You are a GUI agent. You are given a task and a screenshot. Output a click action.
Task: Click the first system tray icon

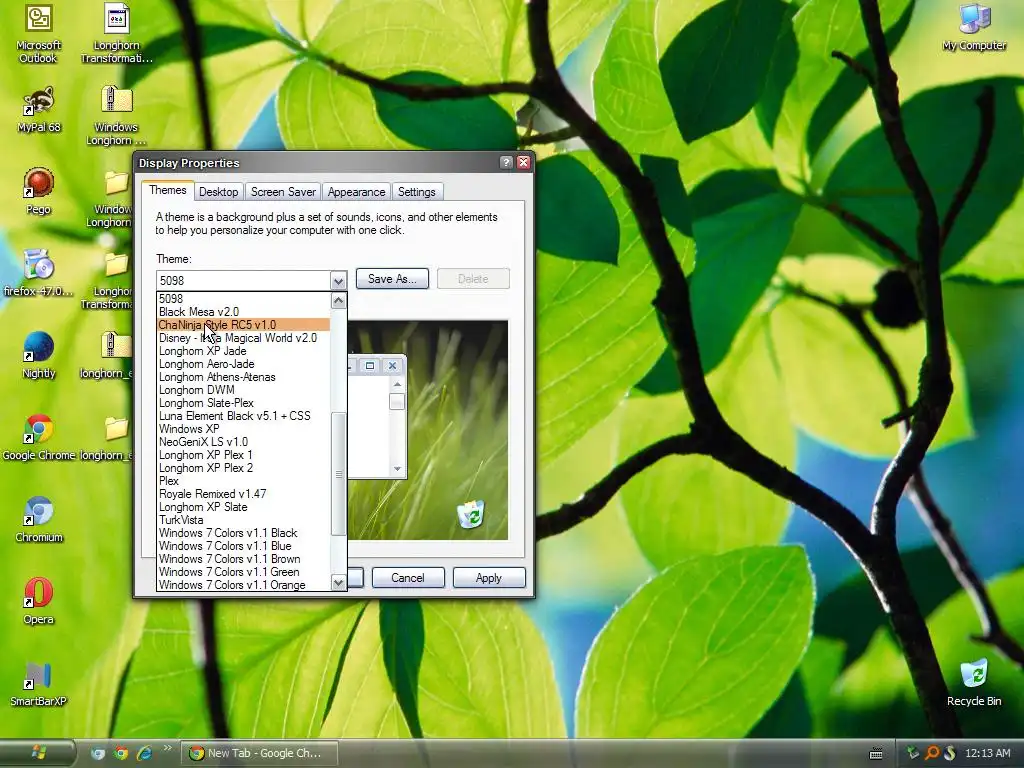pos(913,753)
